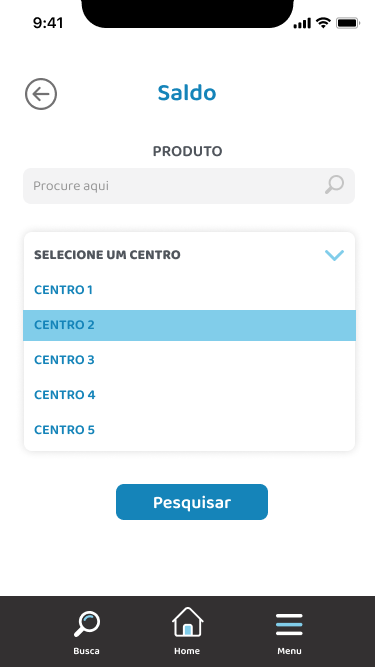Select Centro 3 from list
The width and height of the screenshot is (375, 667).
pyautogui.click(x=189, y=360)
